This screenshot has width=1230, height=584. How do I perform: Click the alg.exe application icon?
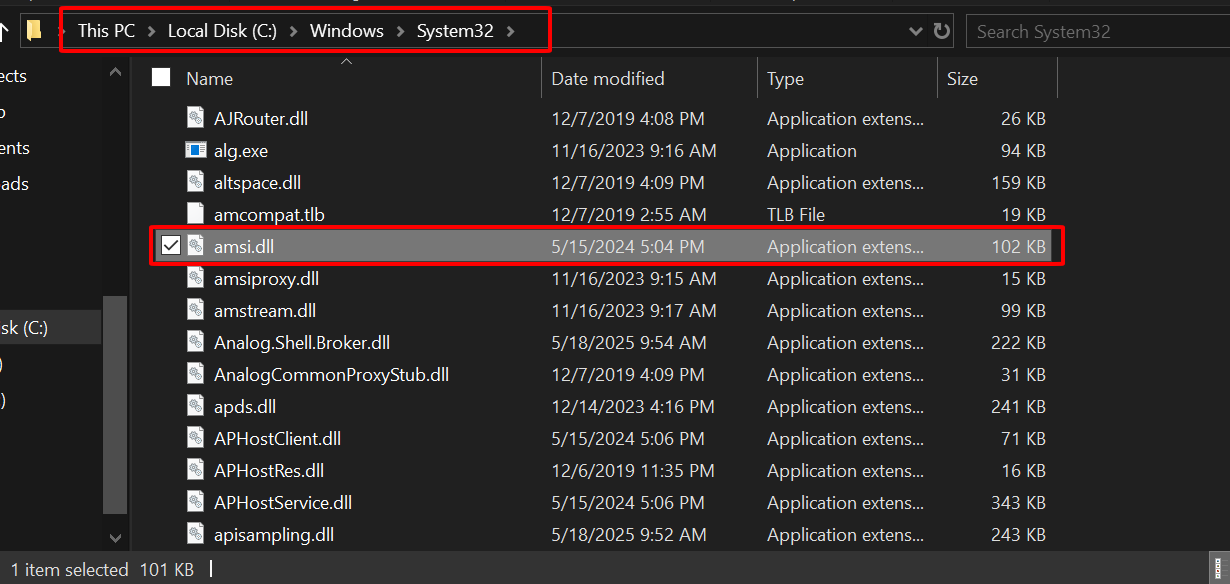click(x=196, y=151)
